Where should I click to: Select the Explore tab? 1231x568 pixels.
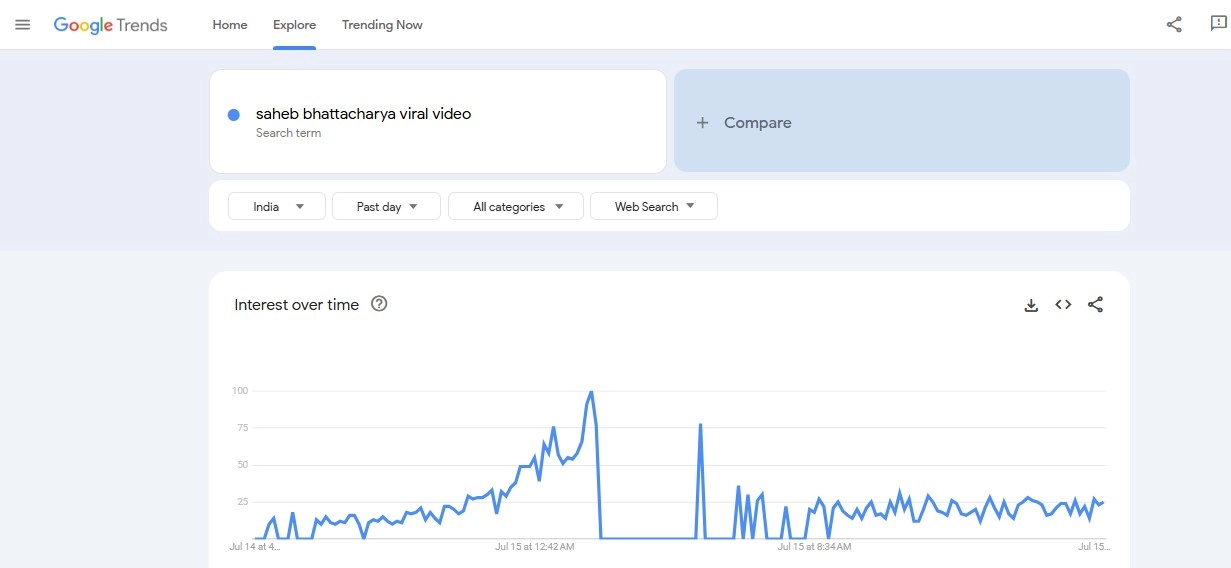tap(294, 25)
